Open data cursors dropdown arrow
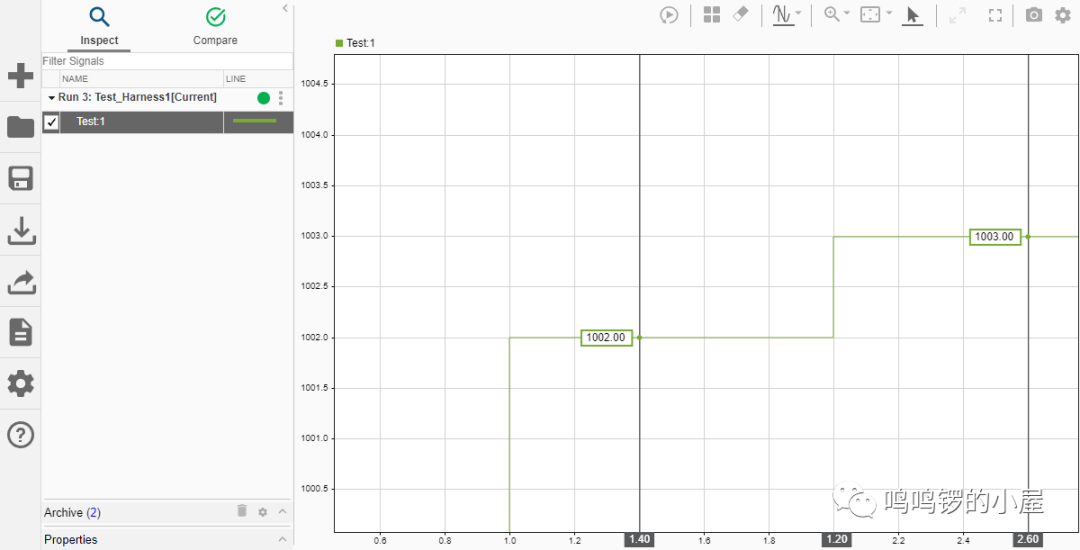Image resolution: width=1080 pixels, height=550 pixels. 798,13
